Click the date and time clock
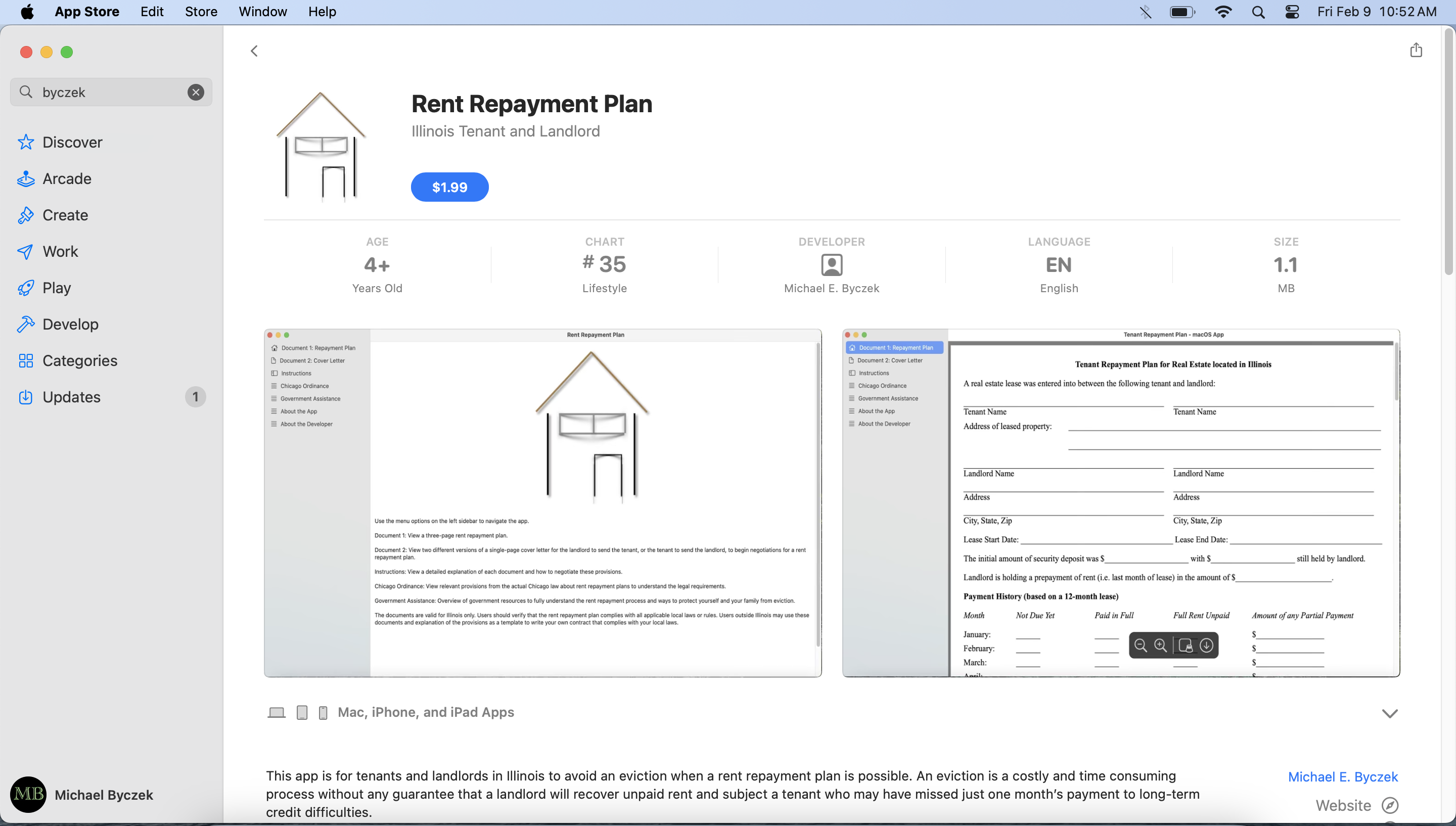Screen dimensions: 1456x826 [1377, 11]
